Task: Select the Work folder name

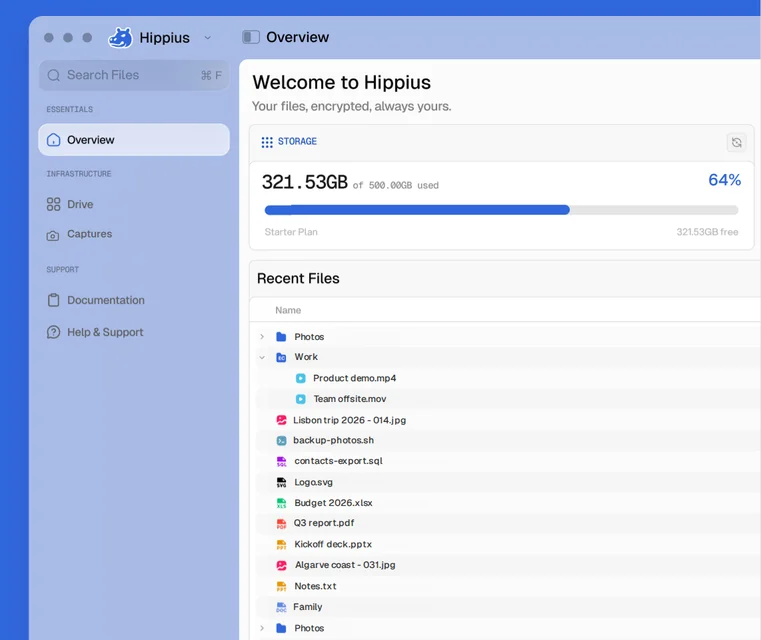Action: pyautogui.click(x=306, y=357)
